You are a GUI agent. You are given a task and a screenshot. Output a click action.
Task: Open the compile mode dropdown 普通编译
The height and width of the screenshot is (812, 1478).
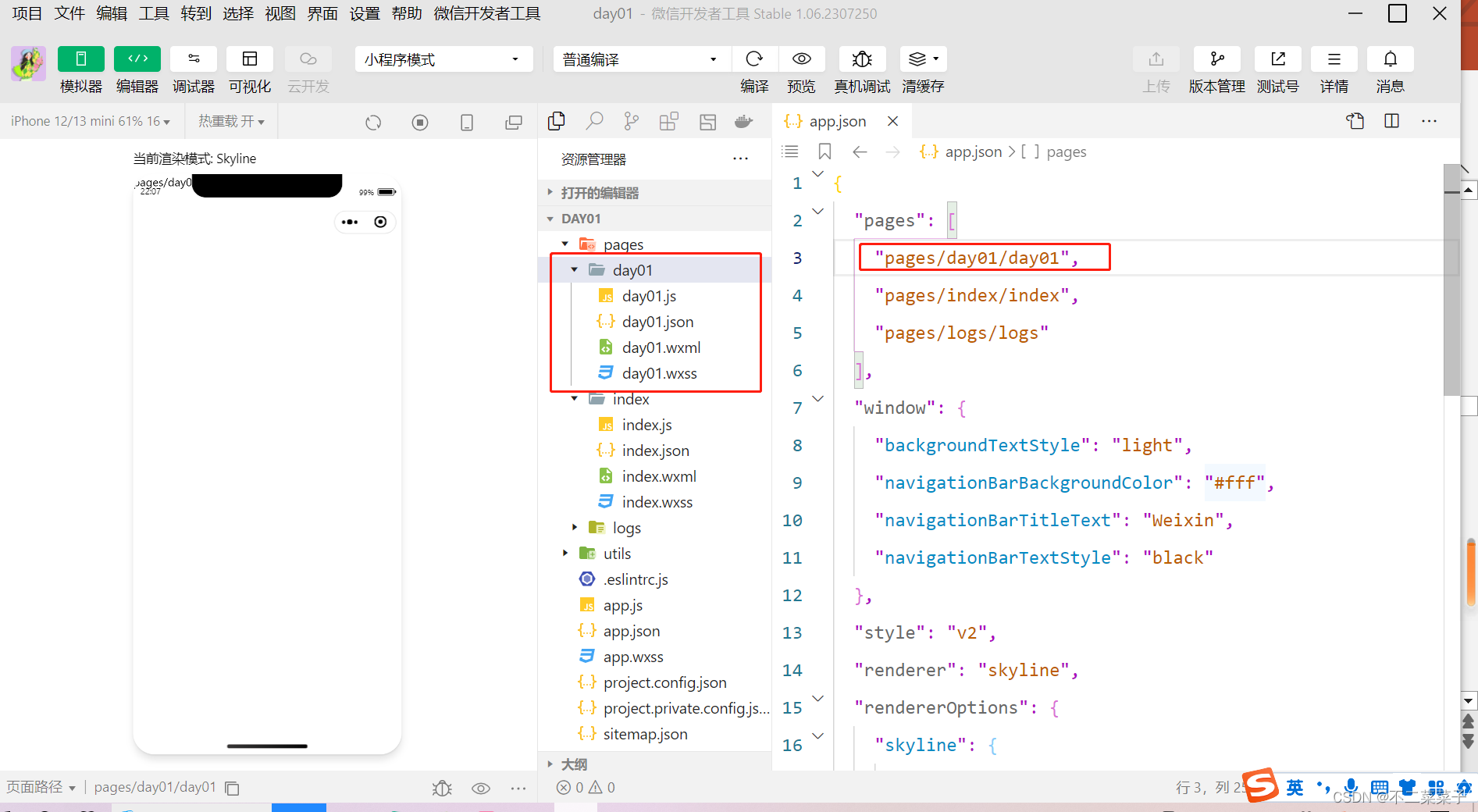[x=640, y=59]
